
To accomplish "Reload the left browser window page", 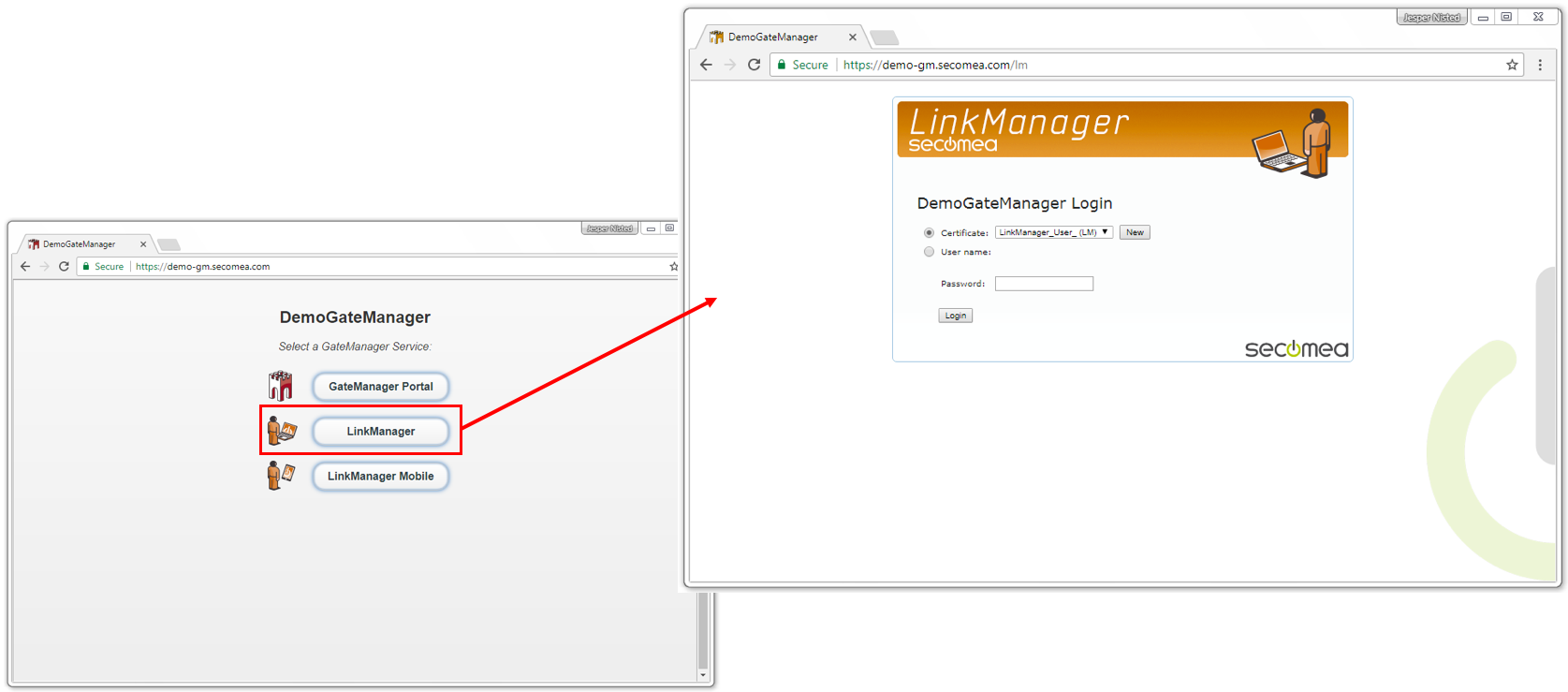I will [x=64, y=266].
